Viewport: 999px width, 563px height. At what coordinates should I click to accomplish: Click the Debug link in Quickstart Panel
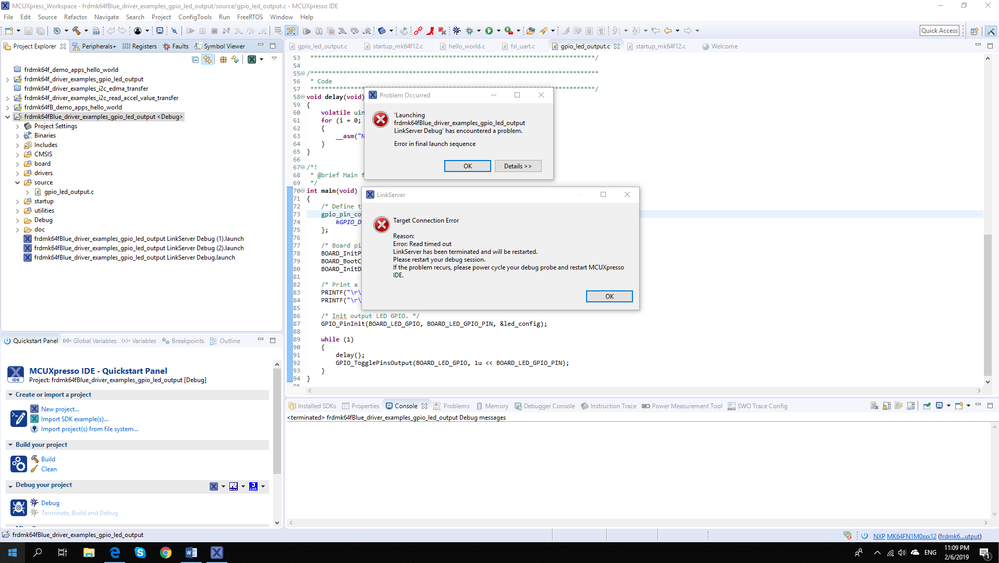tap(50, 503)
